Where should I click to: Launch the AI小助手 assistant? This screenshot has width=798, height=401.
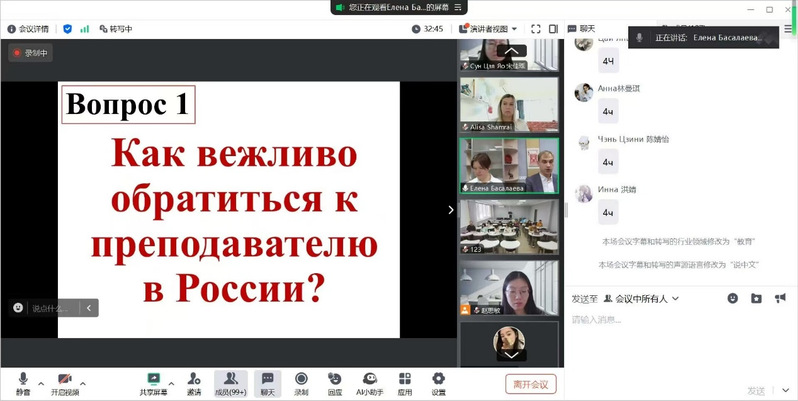370,381
